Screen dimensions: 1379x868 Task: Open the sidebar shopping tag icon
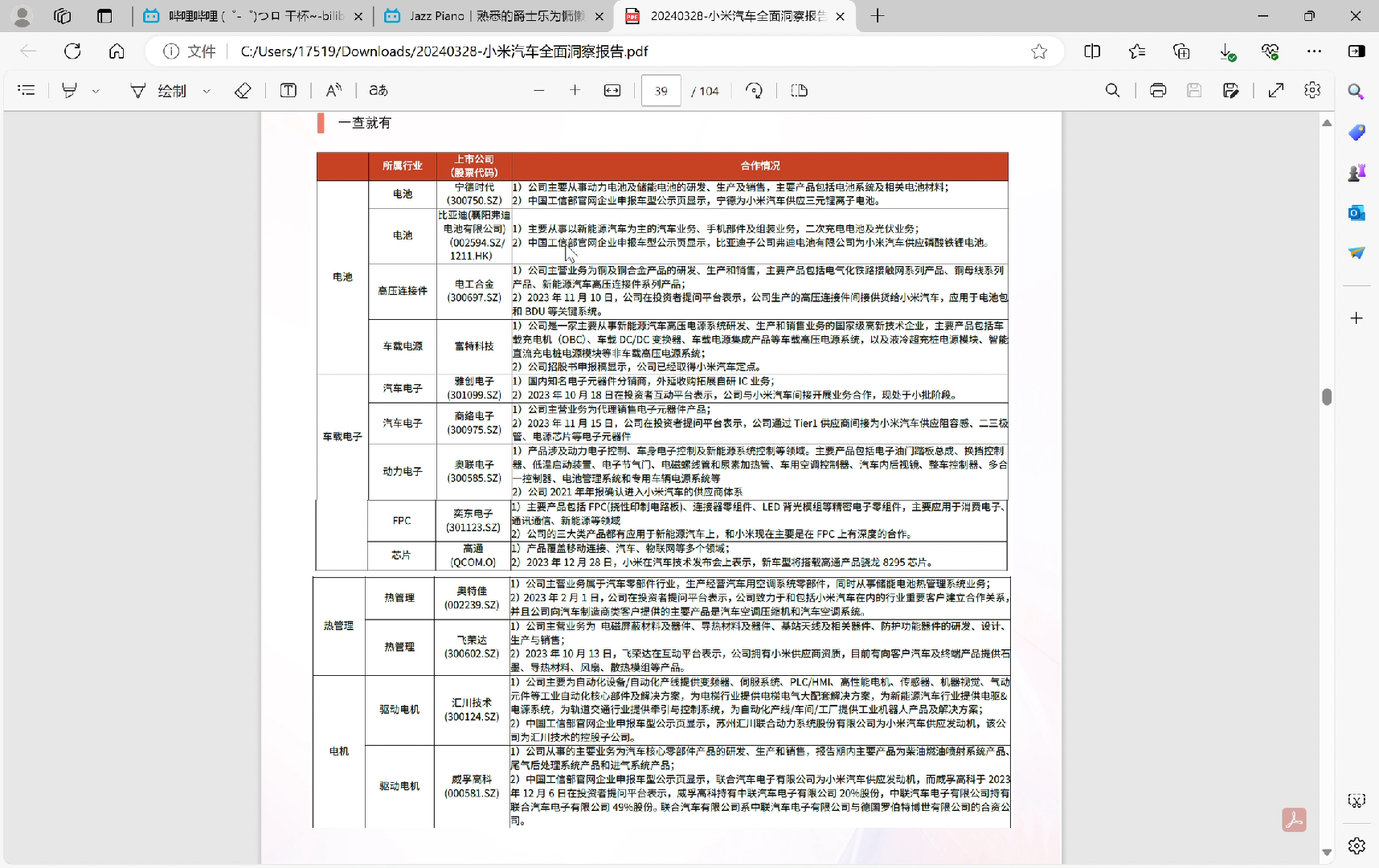click(x=1356, y=132)
